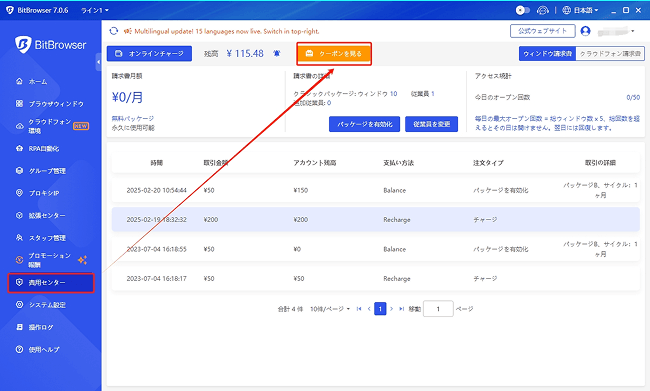This screenshot has height=391, width=650.
Task: Click the browser window grid icon
Action: pyautogui.click(x=19, y=104)
